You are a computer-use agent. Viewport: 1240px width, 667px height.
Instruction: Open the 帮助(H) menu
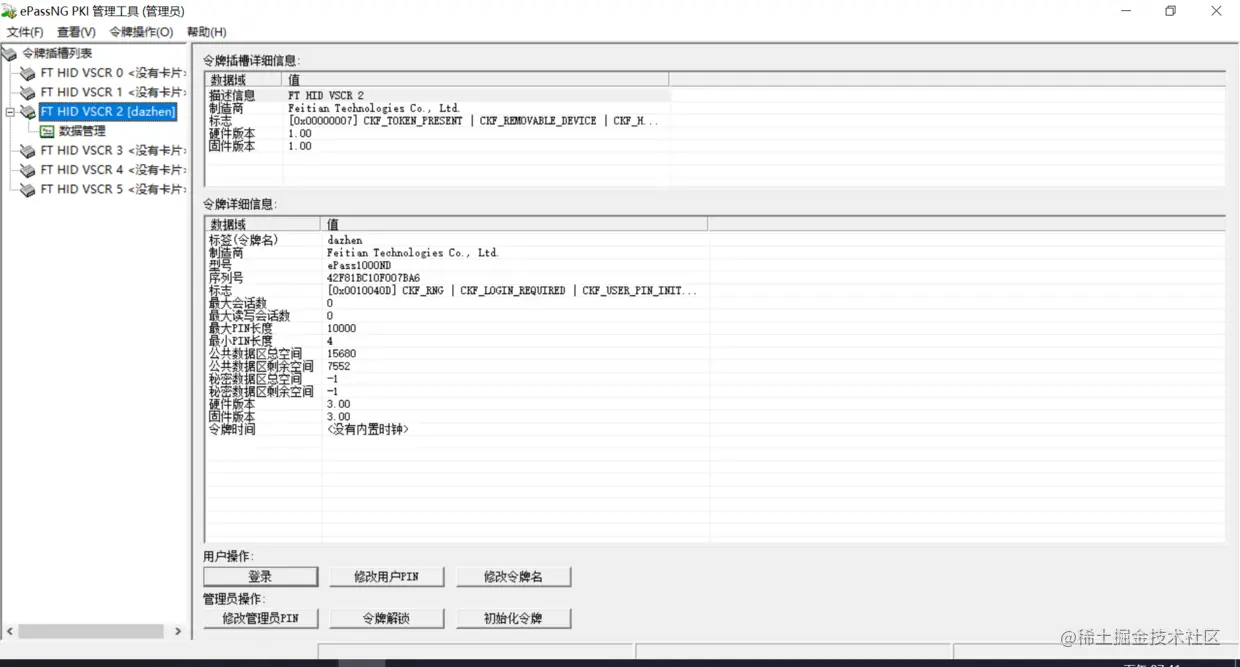(x=206, y=32)
